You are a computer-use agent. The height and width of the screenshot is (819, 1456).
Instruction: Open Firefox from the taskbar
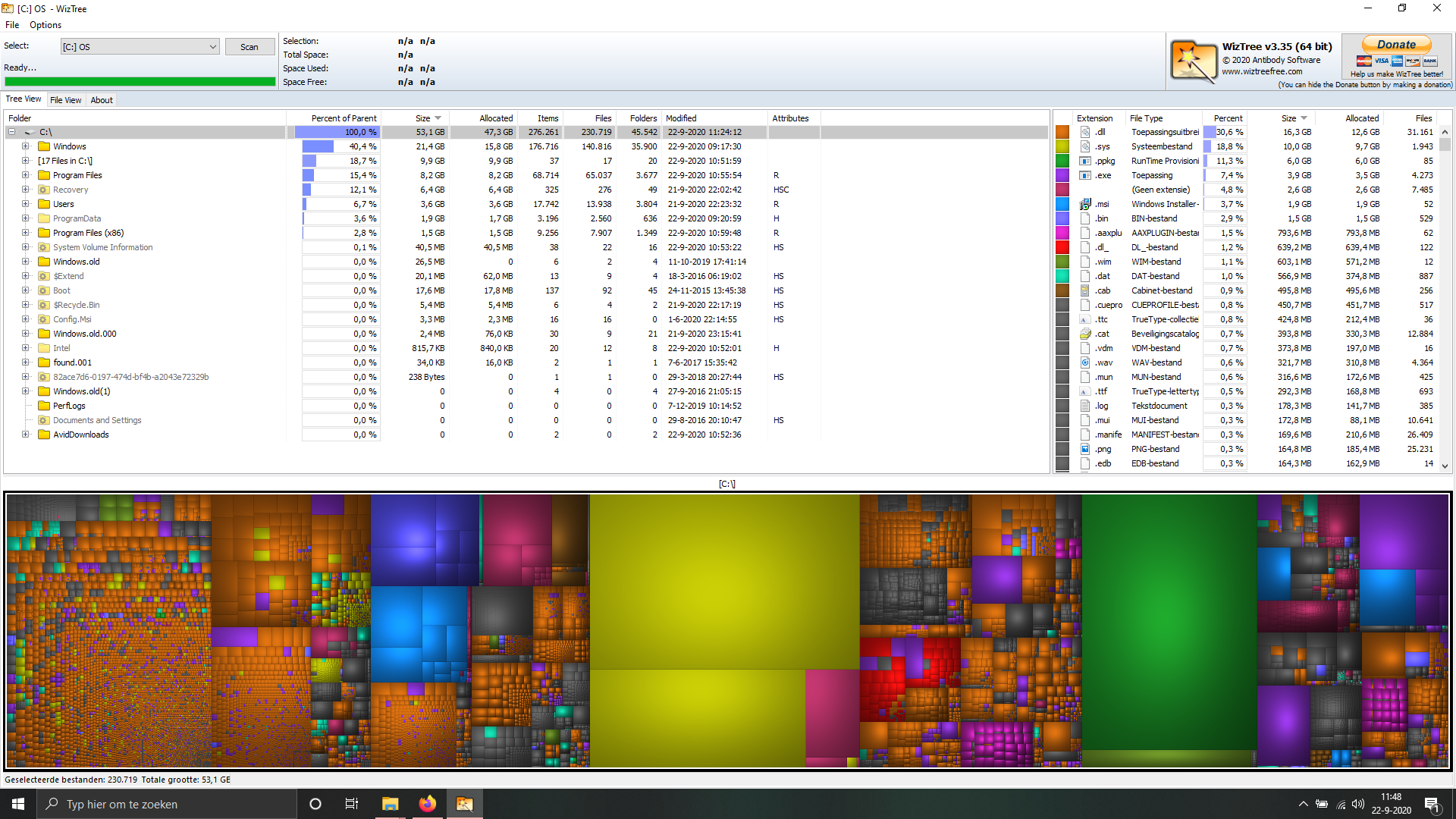pos(427,804)
